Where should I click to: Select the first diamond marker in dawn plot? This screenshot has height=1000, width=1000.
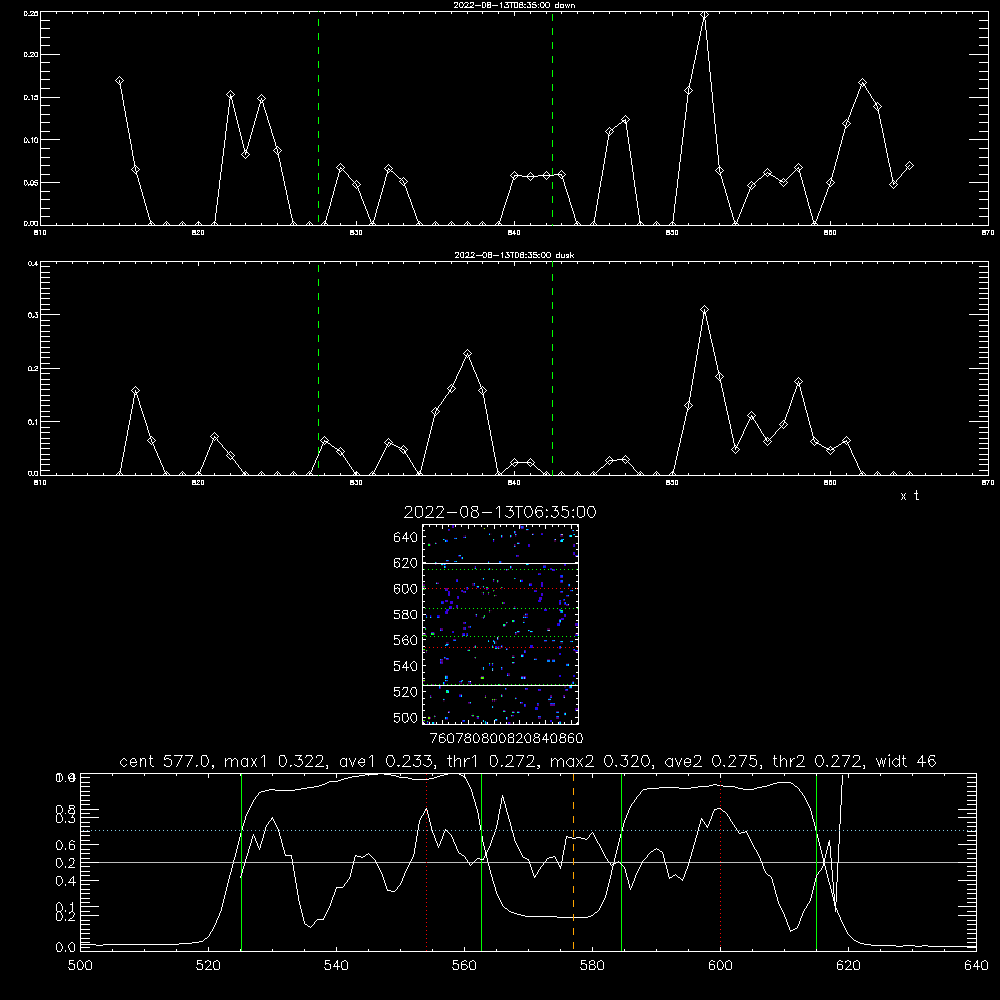119,80
